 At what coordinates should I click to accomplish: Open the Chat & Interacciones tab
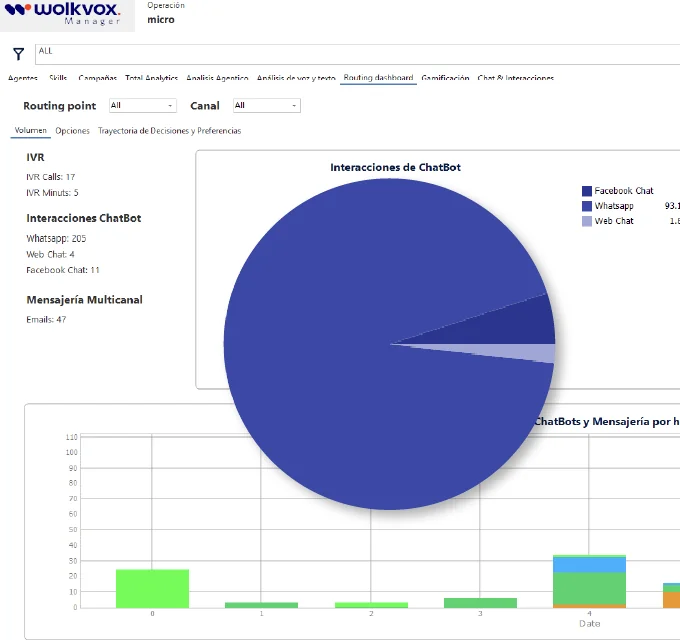(516, 78)
